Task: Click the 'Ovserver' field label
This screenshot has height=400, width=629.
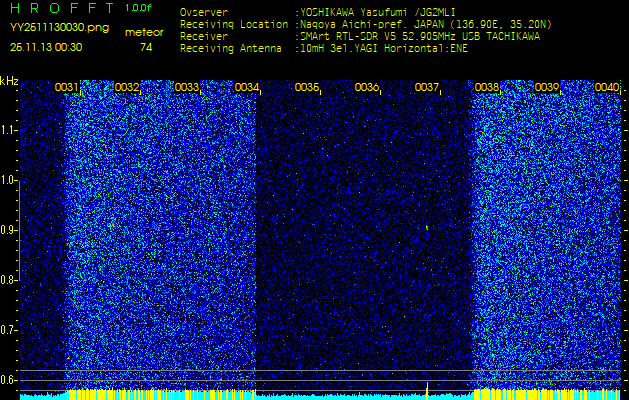Action: click(204, 13)
